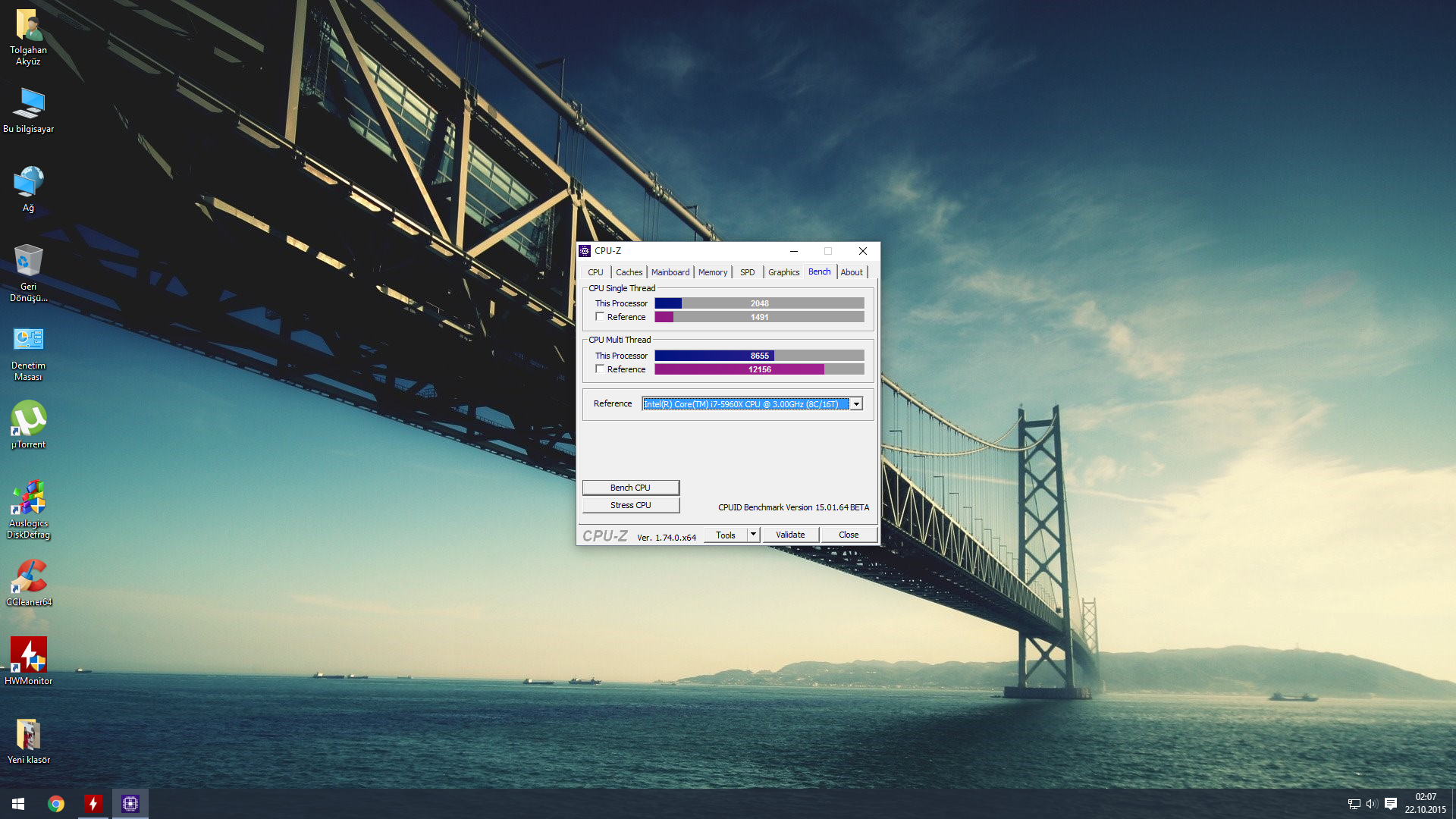1456x819 pixels.
Task: Click the CPU-Z title bar app icon
Action: pyautogui.click(x=585, y=251)
